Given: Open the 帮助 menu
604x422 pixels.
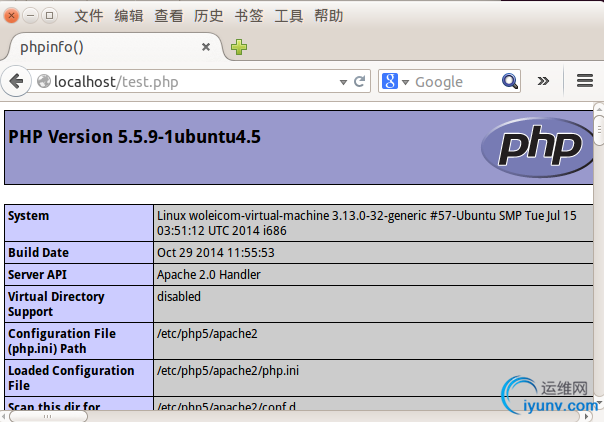Looking at the screenshot, I should pyautogui.click(x=329, y=16).
